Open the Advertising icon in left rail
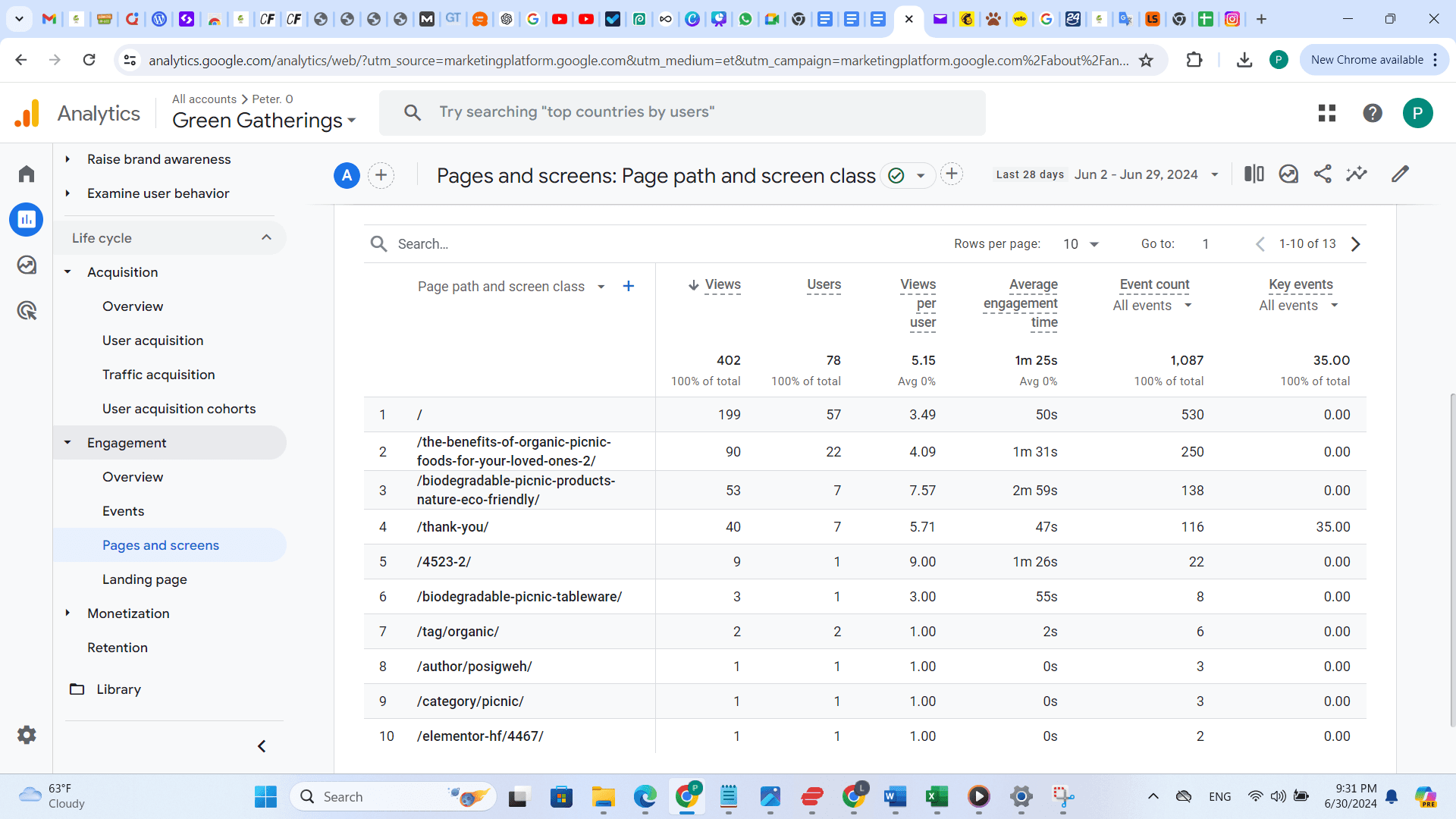The width and height of the screenshot is (1456, 819). click(27, 310)
